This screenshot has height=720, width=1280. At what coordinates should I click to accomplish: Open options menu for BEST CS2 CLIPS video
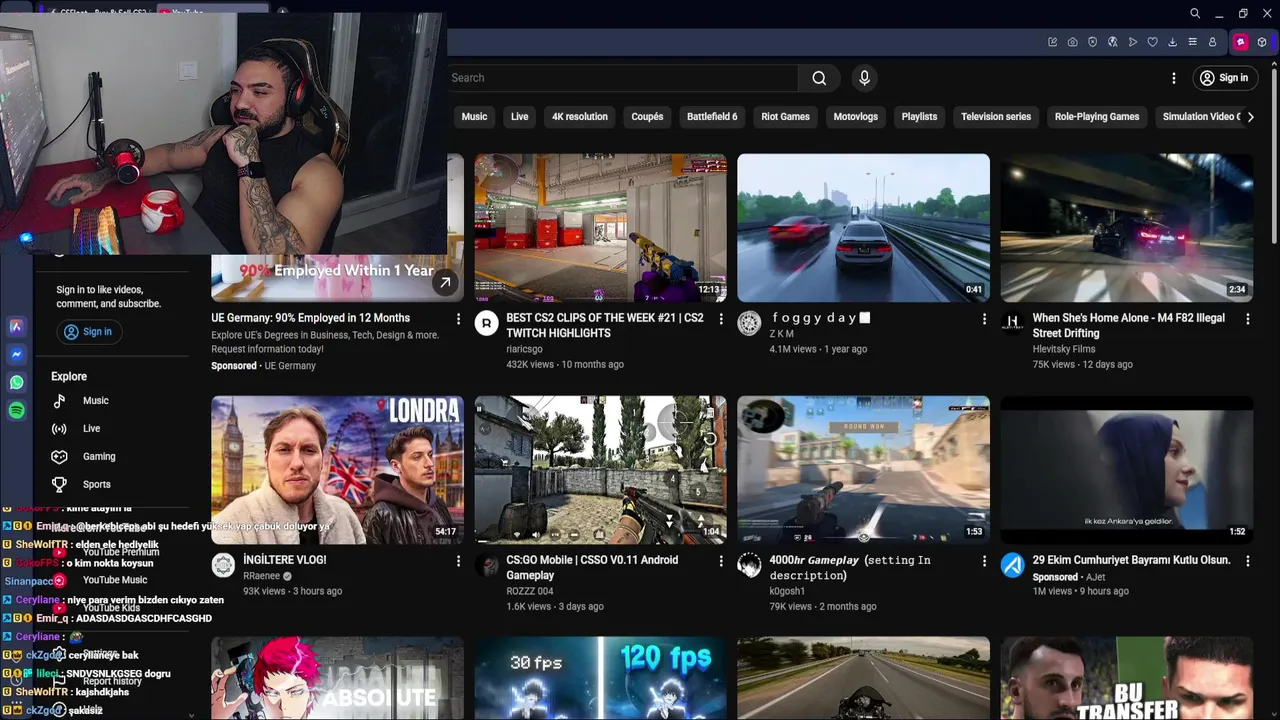click(721, 319)
